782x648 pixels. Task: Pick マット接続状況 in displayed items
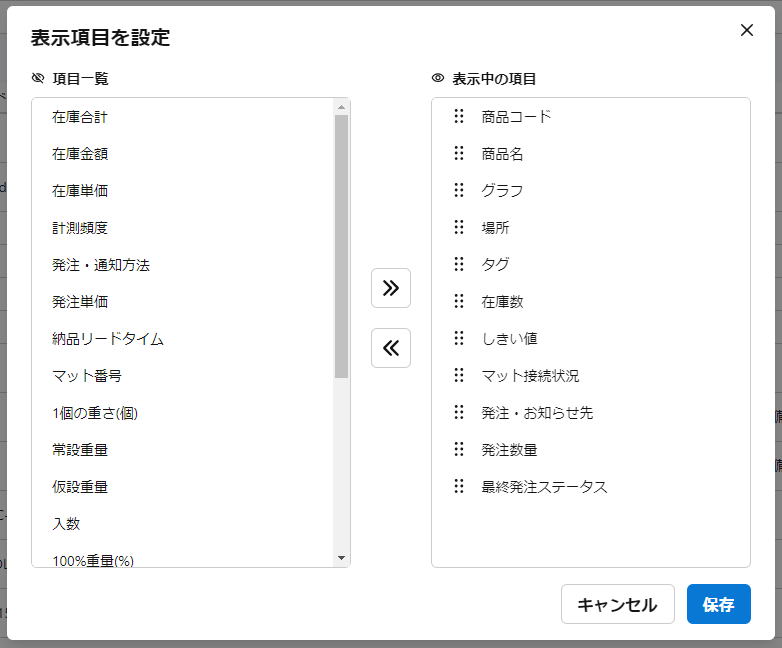(x=530, y=376)
